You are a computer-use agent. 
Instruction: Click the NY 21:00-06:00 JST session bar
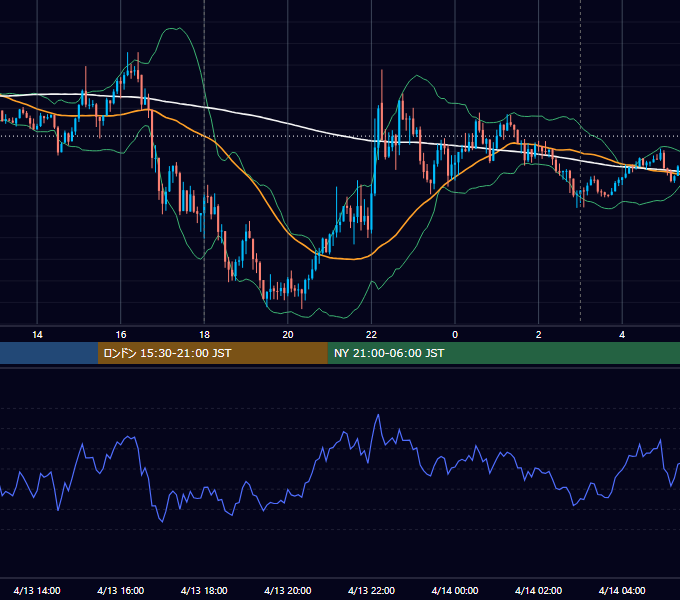pos(503,353)
